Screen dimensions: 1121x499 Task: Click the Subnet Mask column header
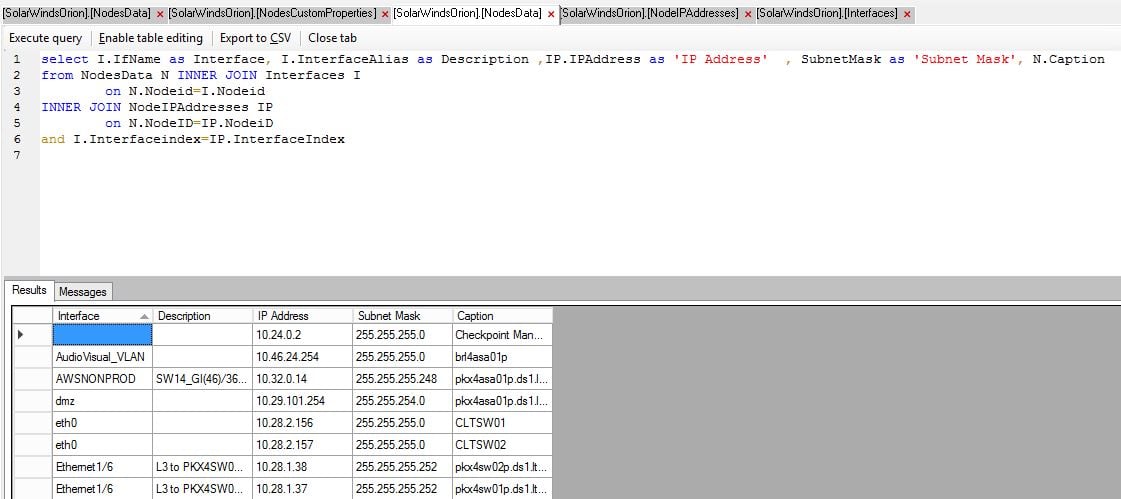pyautogui.click(x=403, y=316)
